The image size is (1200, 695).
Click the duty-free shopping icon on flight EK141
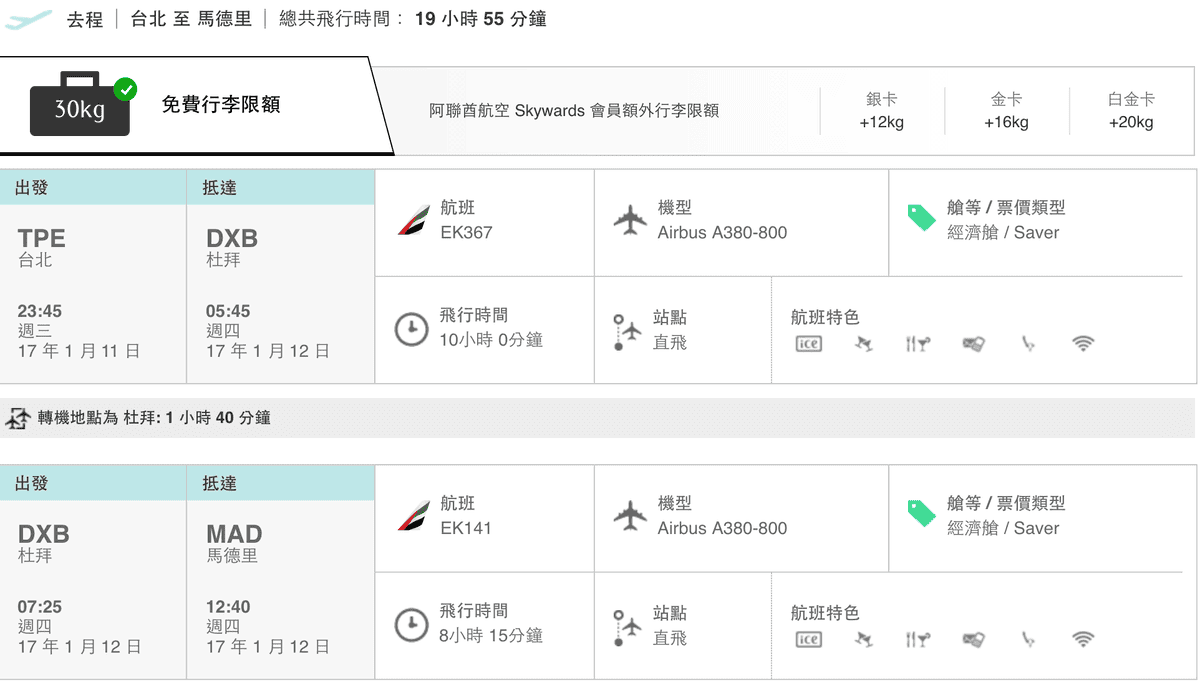click(x=973, y=638)
